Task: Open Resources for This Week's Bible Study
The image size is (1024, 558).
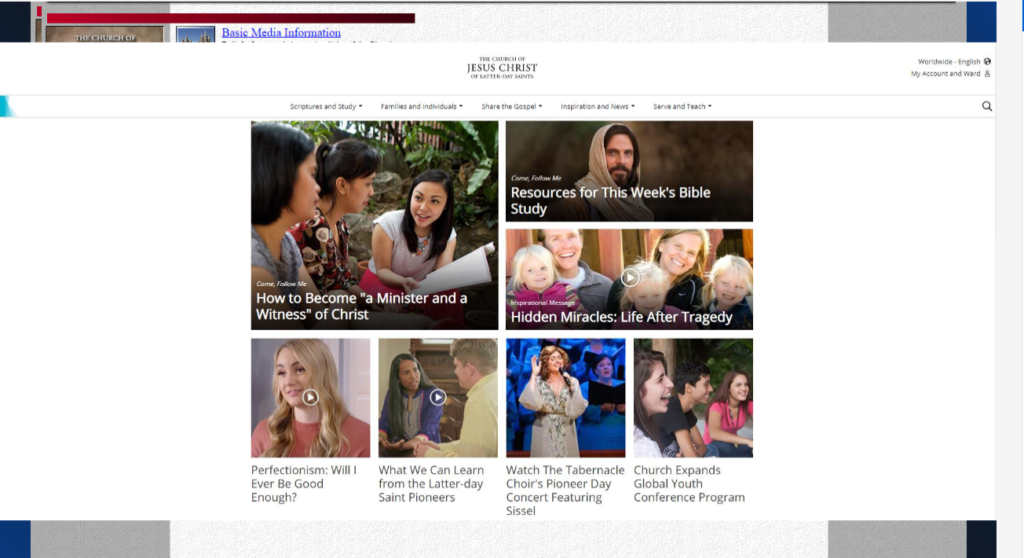Action: coord(609,200)
